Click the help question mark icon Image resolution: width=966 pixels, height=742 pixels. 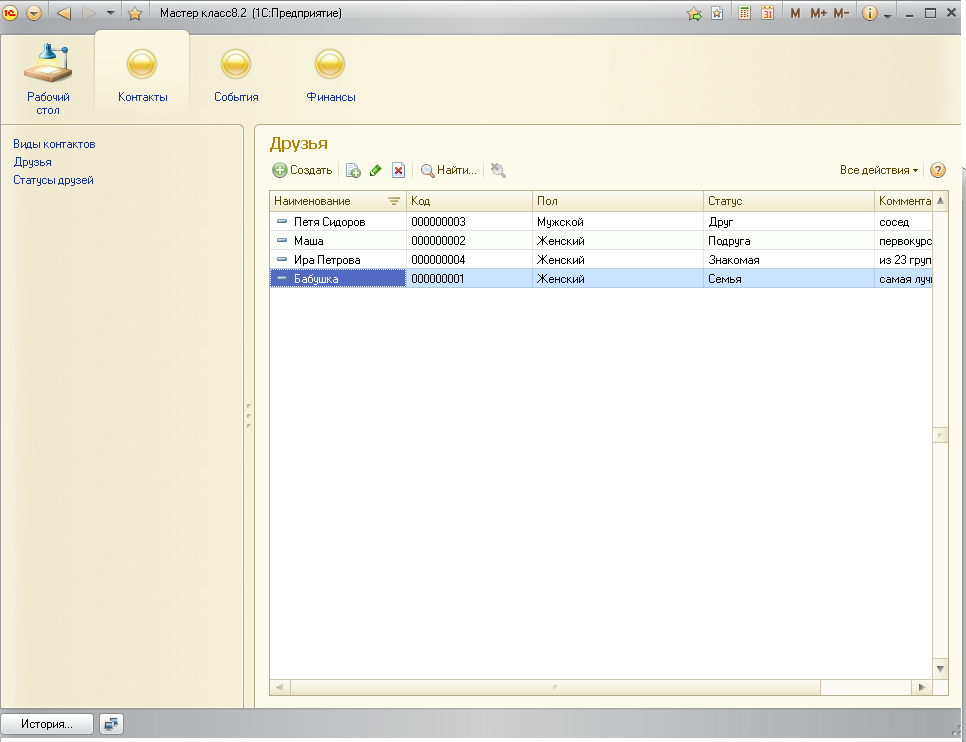[x=938, y=170]
